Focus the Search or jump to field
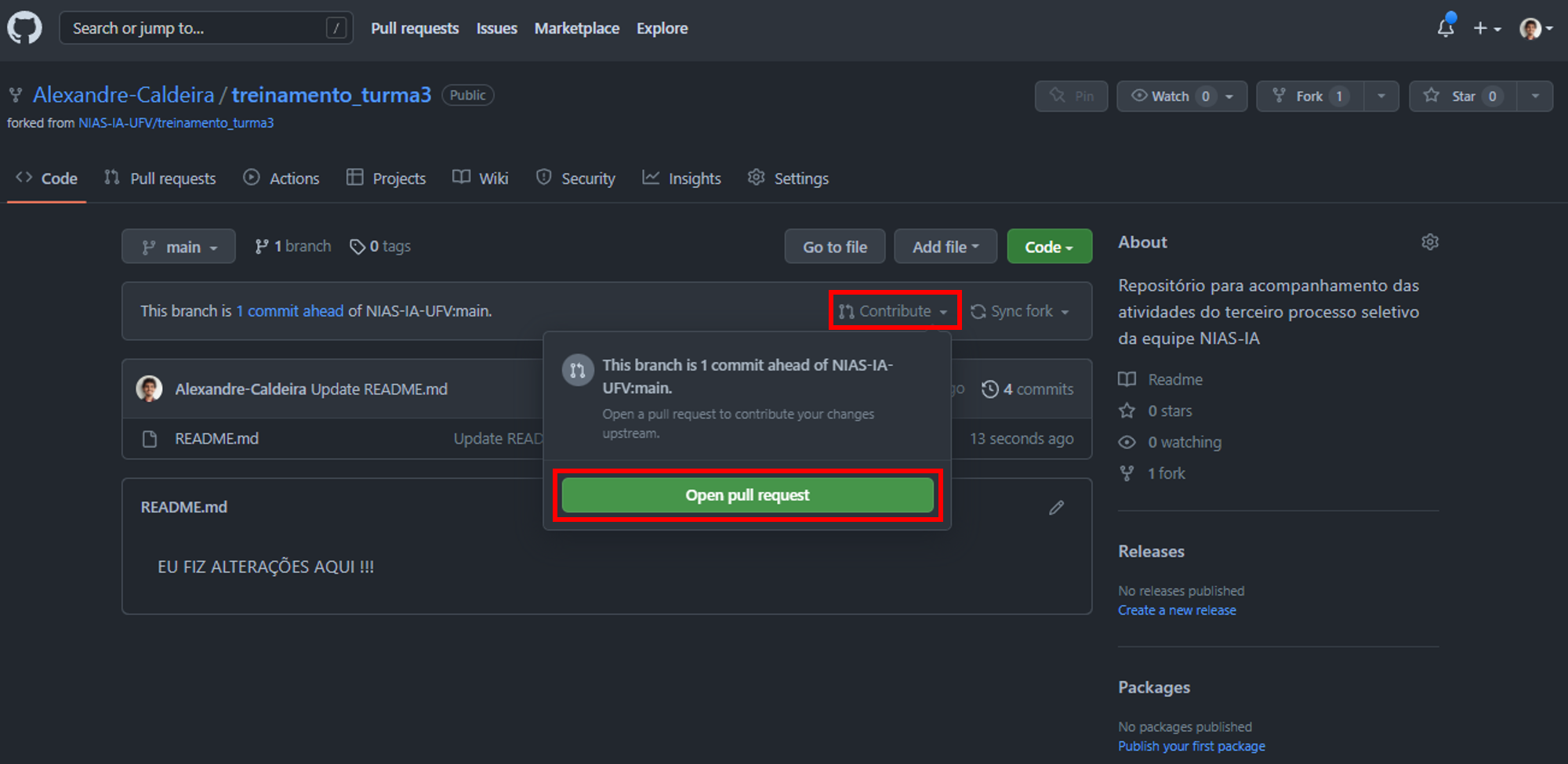The height and width of the screenshot is (764, 1568). coord(206,28)
